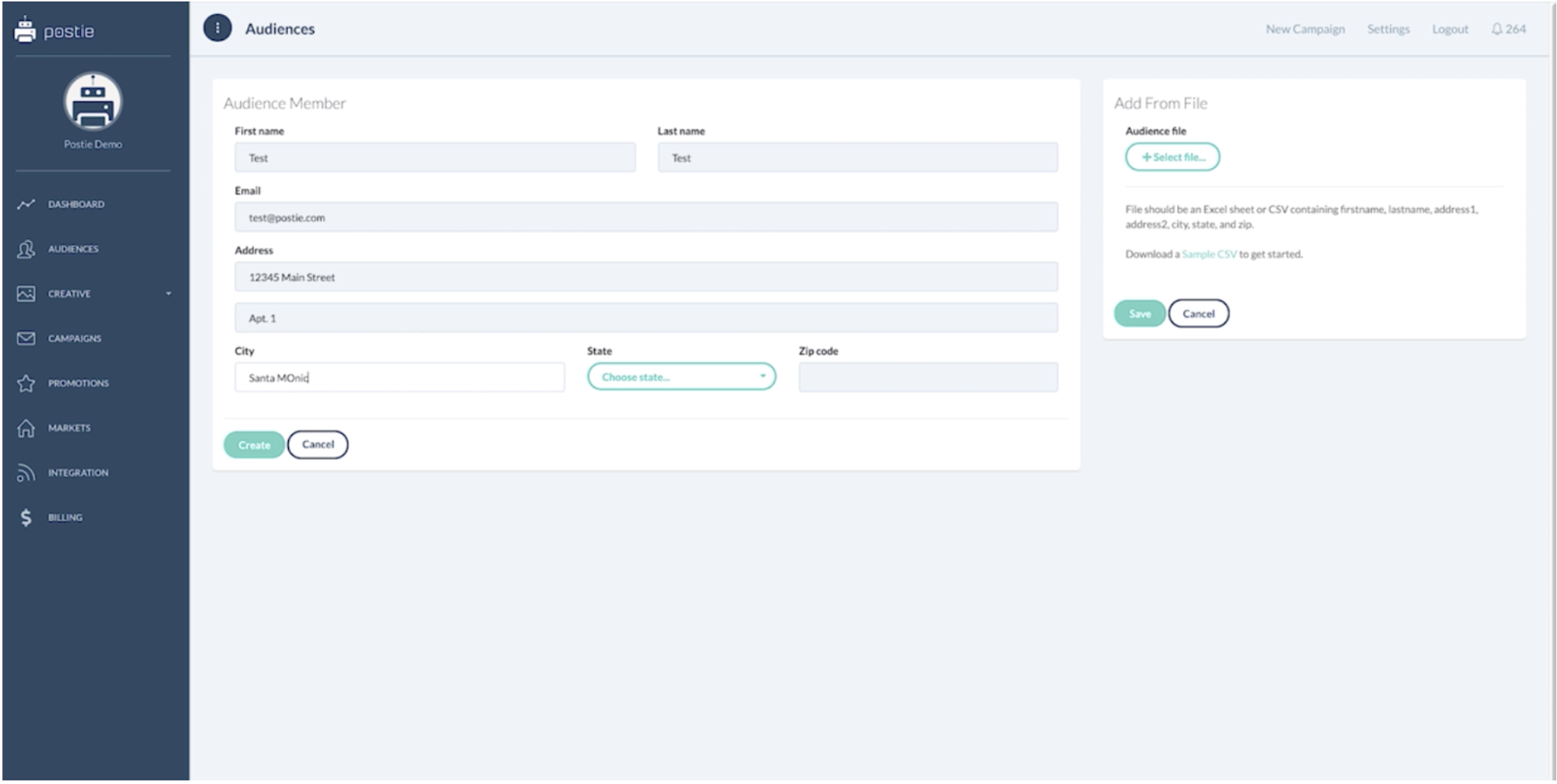Image resolution: width=1557 pixels, height=784 pixels.
Task: Download the Sample CSV link
Action: click(1209, 254)
